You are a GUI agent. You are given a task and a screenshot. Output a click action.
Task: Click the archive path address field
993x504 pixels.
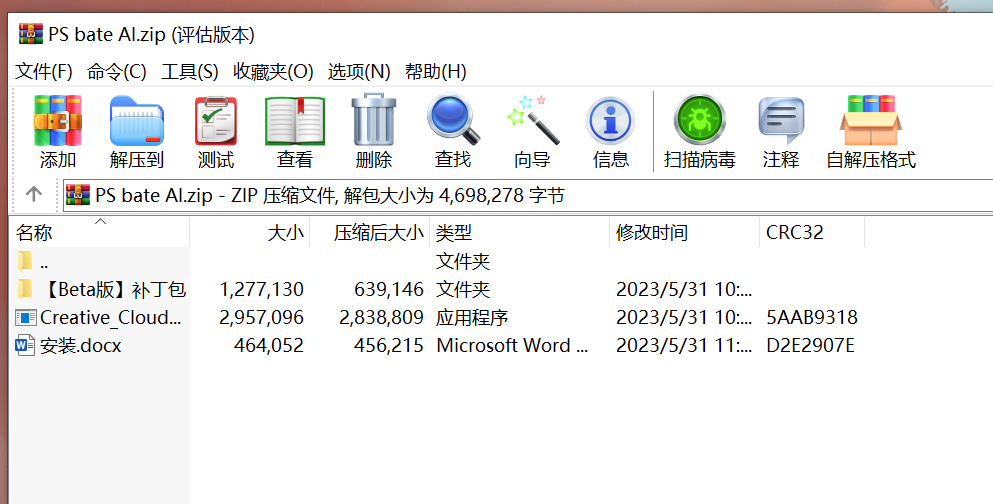(528, 195)
